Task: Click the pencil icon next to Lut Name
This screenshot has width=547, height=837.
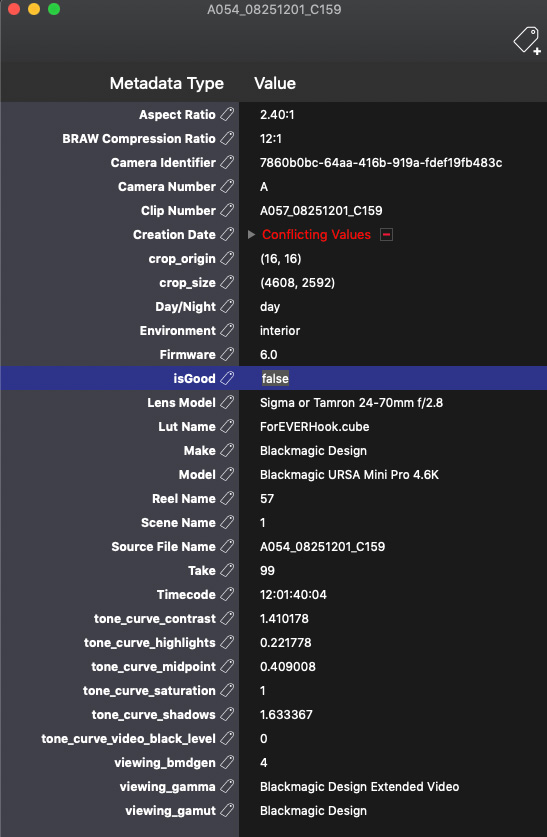Action: (x=227, y=427)
